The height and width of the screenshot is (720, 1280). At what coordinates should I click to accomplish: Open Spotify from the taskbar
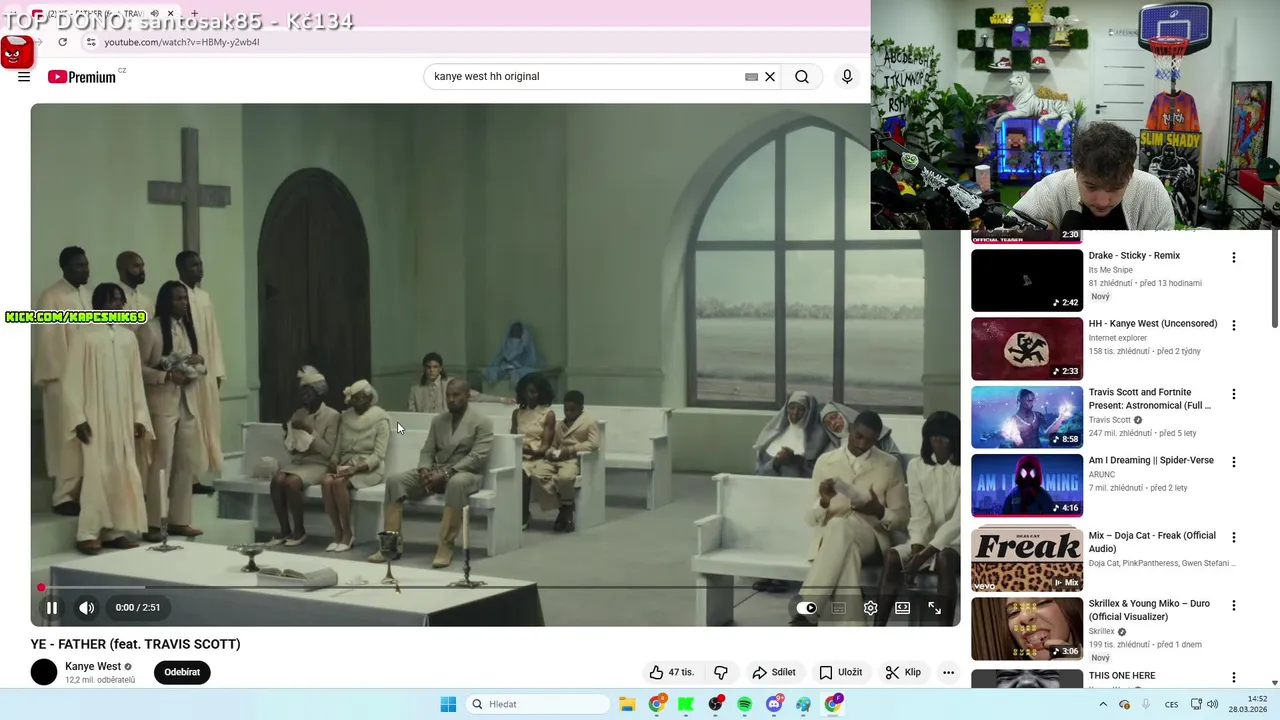745,704
